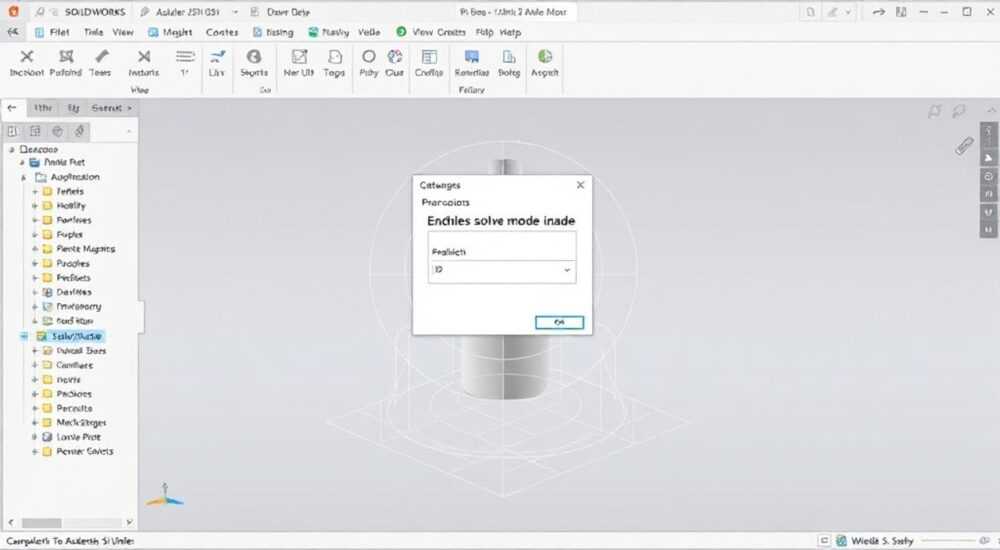Open the View Crattrs menu
Image resolution: width=1000 pixels, height=550 pixels.
tap(439, 32)
